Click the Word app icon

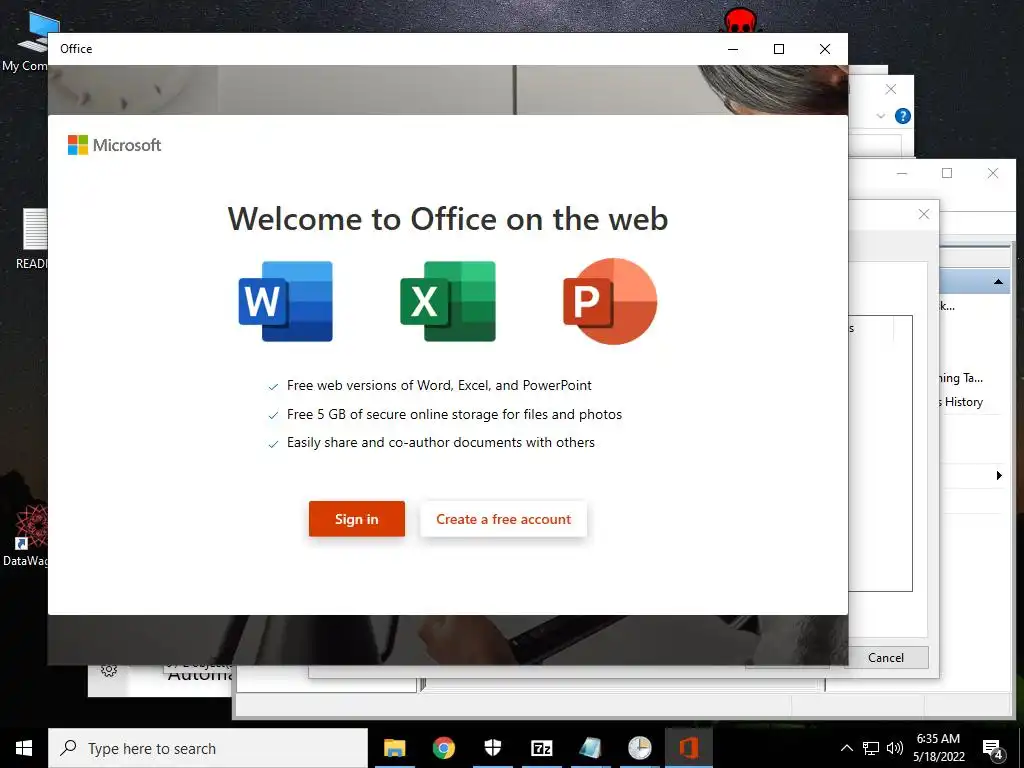click(x=285, y=301)
